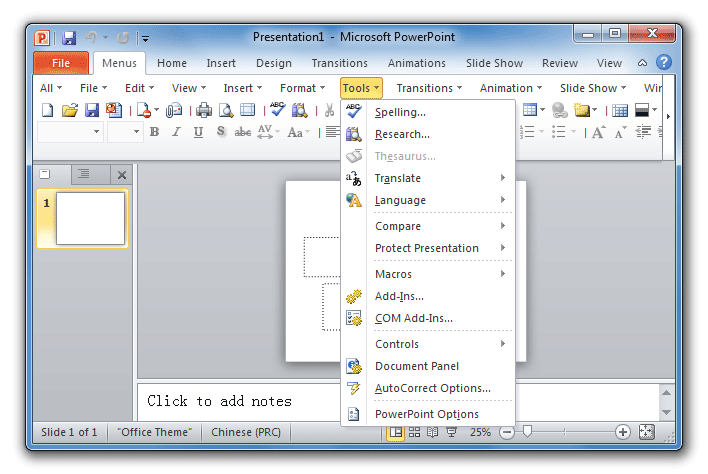Expand the All menu dropdown

[51, 88]
